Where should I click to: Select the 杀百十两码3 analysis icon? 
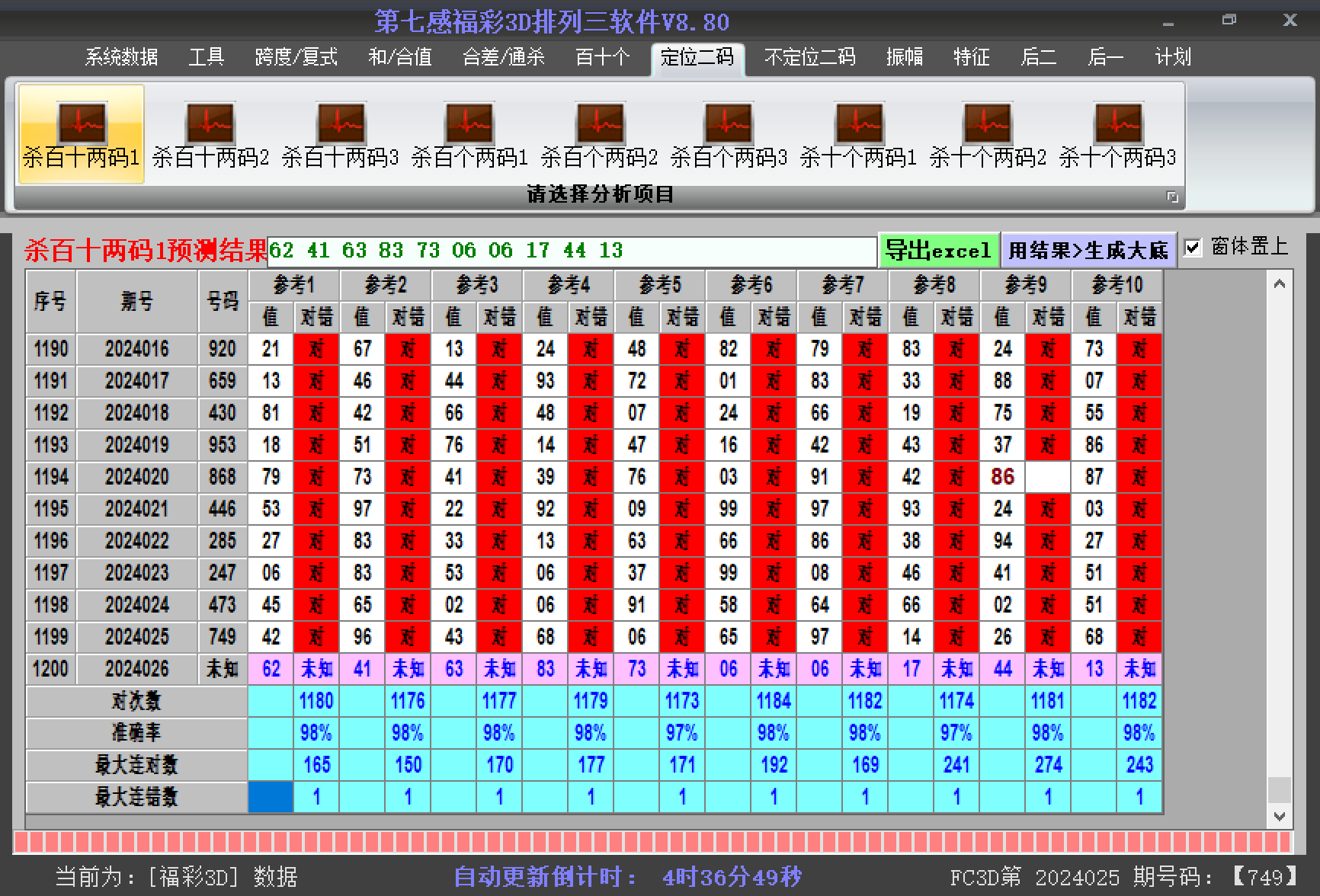340,134
